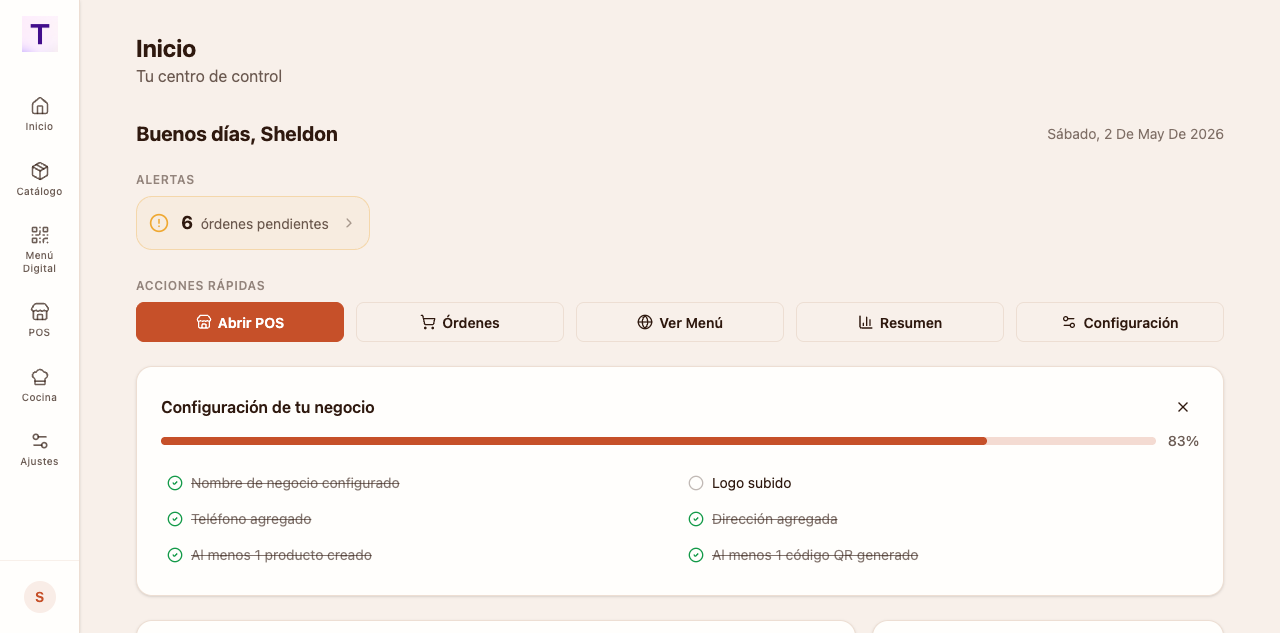Click the Abrir POS button
1280x633 pixels.
pyautogui.click(x=240, y=322)
